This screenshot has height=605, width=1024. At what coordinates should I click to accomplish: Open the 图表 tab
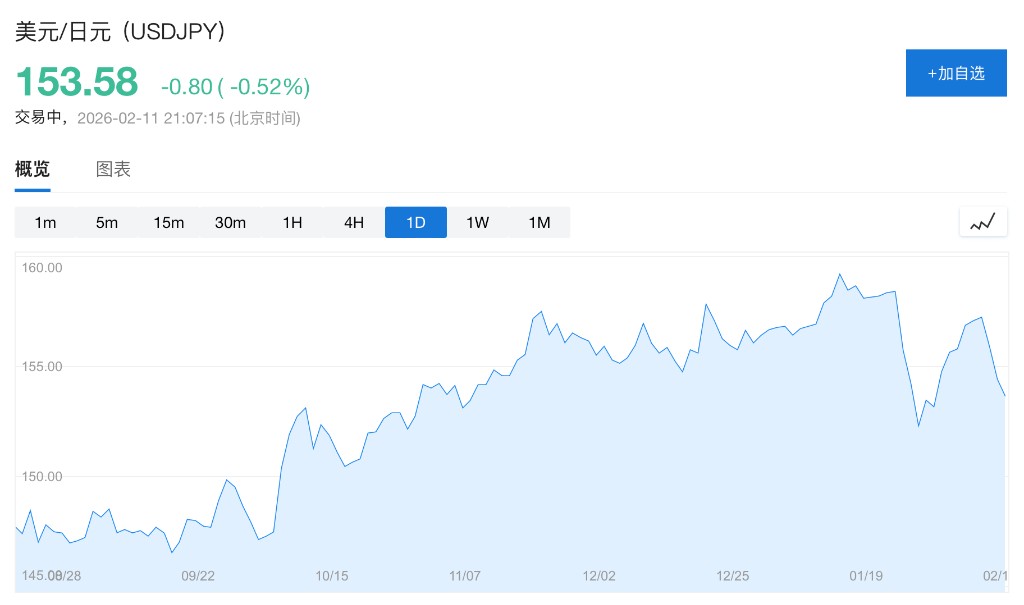[x=113, y=169]
